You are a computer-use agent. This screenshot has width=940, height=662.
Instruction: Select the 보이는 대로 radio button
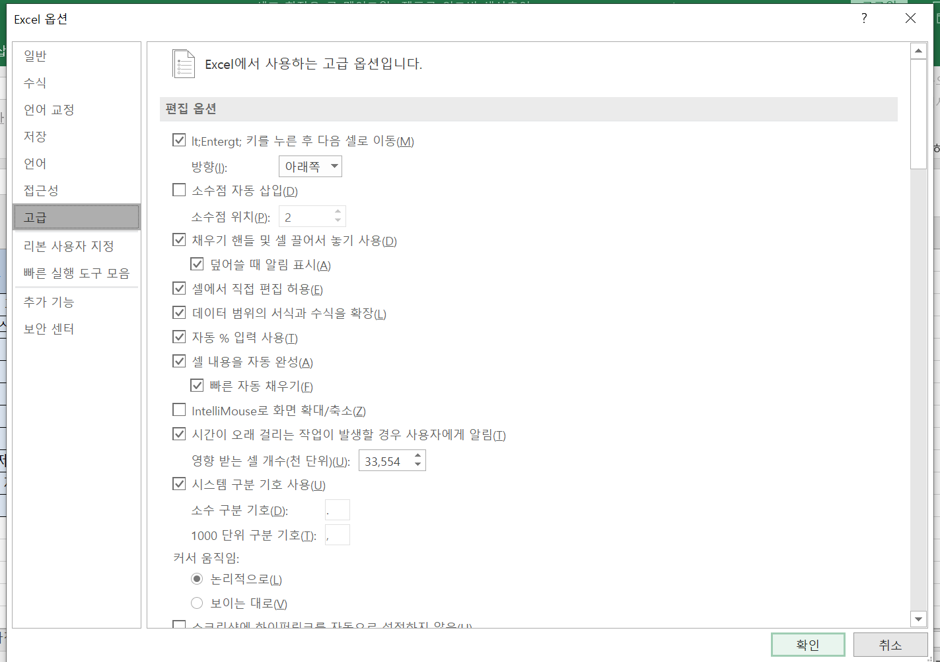(197, 603)
